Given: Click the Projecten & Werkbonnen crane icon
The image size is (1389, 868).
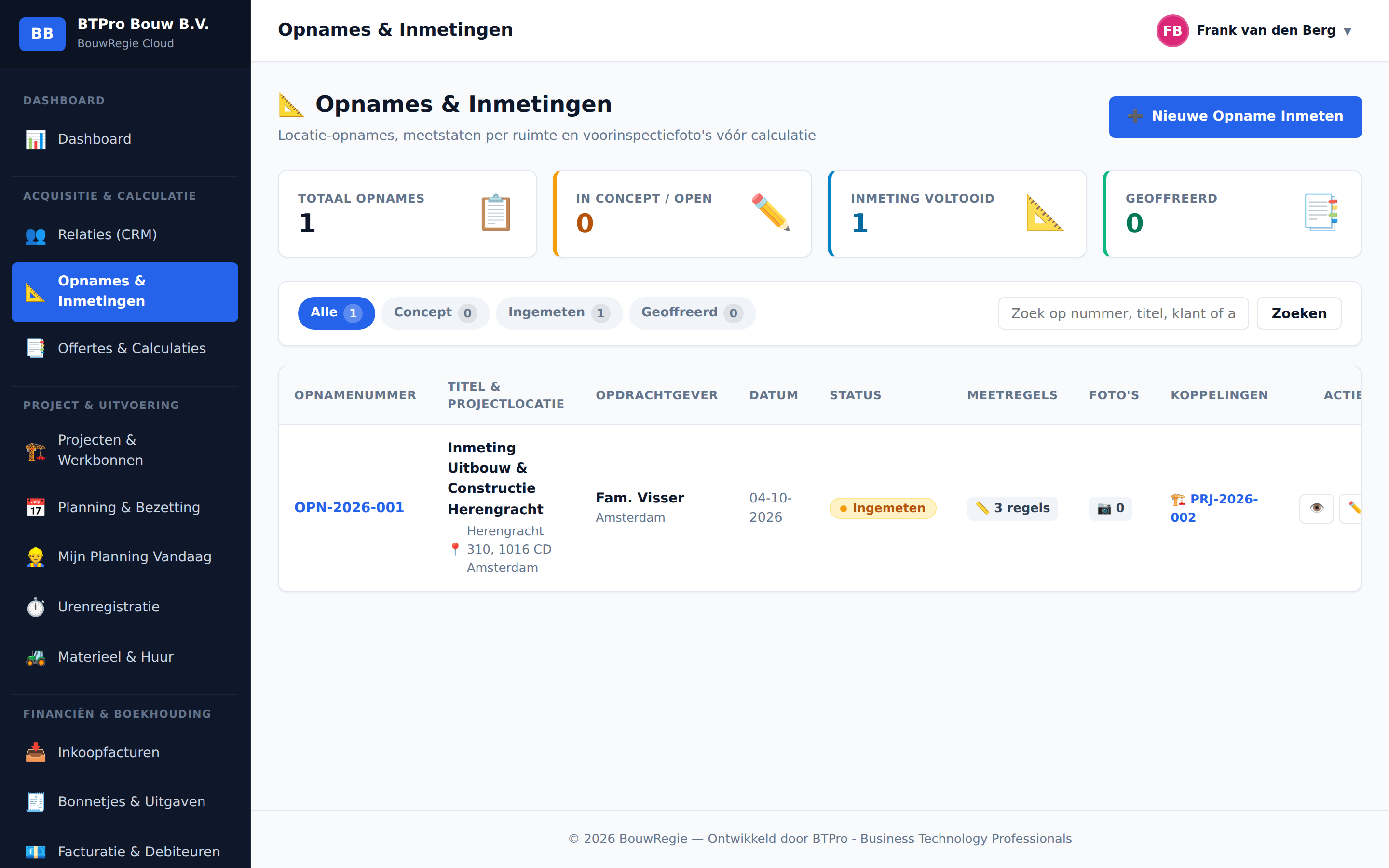Looking at the screenshot, I should (x=36, y=451).
